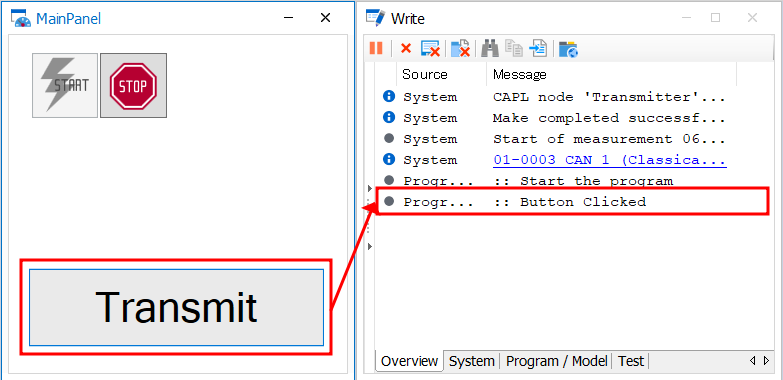Click the folder with red X icon
Viewport: 783px width, 380px height.
(460, 48)
